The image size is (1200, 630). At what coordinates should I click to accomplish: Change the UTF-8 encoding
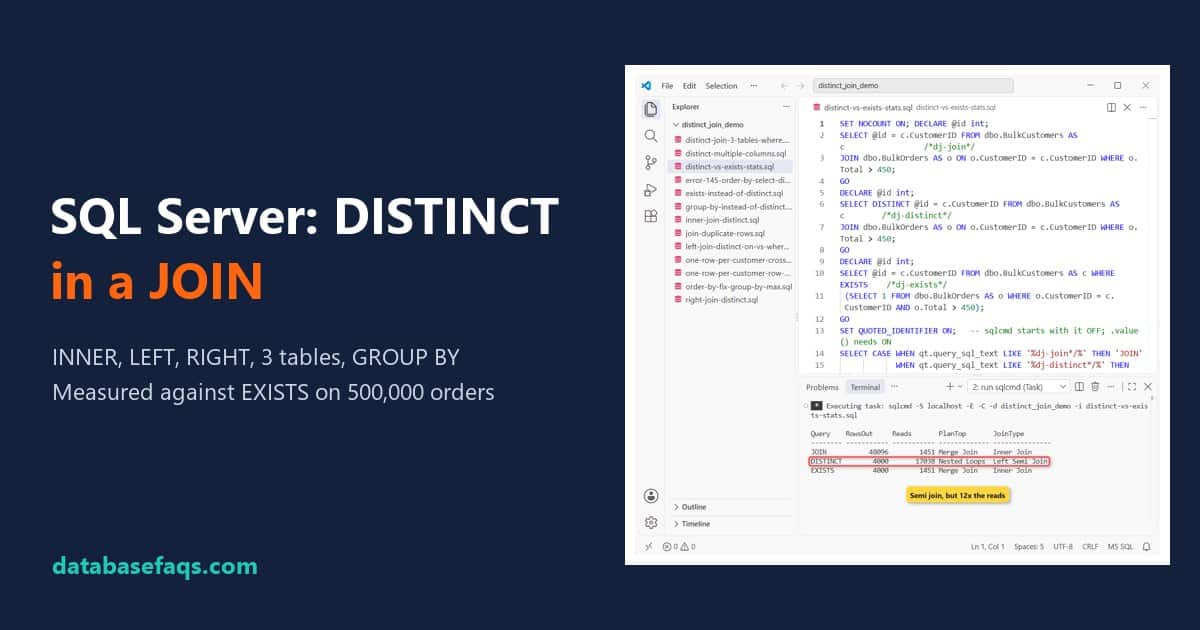pos(1063,547)
